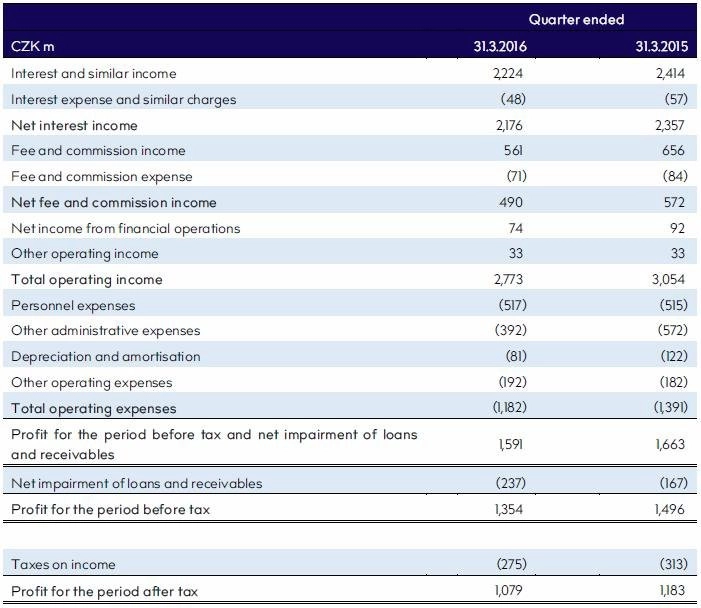
Task: Click the 'Quarter ended' header text
Action: (x=576, y=20)
